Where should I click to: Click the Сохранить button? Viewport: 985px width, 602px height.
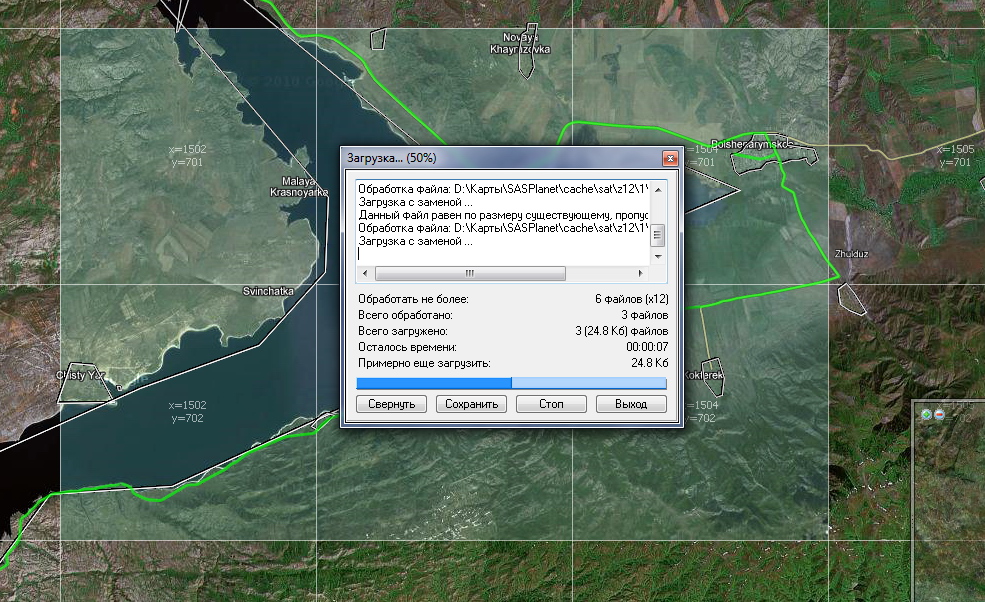(471, 404)
